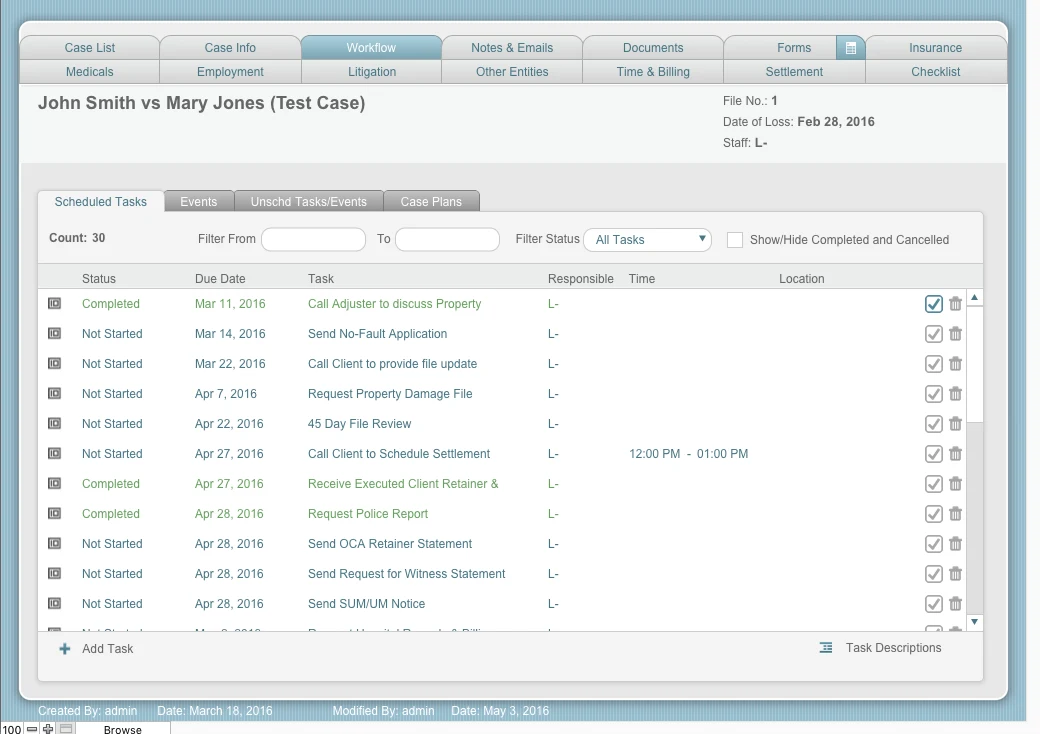Mark Send No-Fault Application as completed
Image resolution: width=1040 pixels, height=734 pixels.
[933, 334]
